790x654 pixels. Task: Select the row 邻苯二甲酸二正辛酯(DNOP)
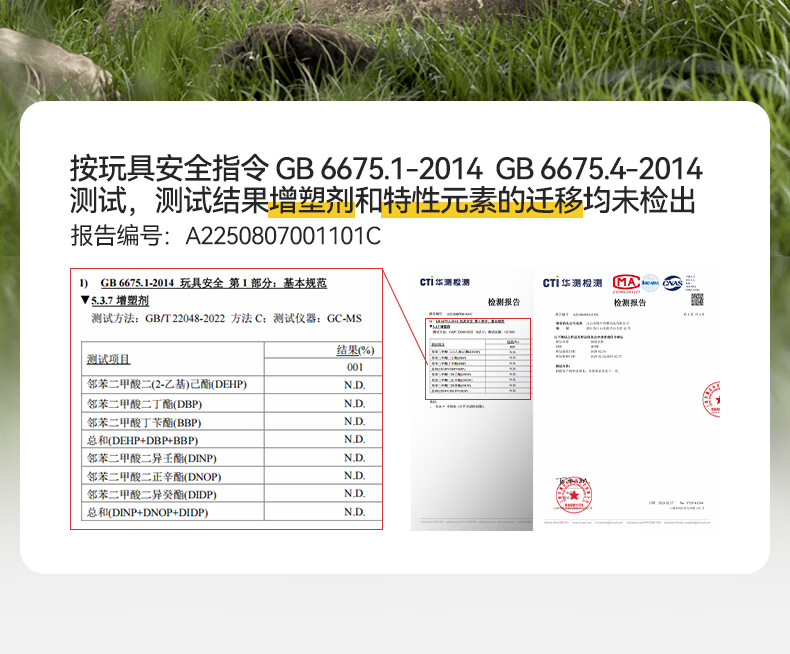(232, 476)
